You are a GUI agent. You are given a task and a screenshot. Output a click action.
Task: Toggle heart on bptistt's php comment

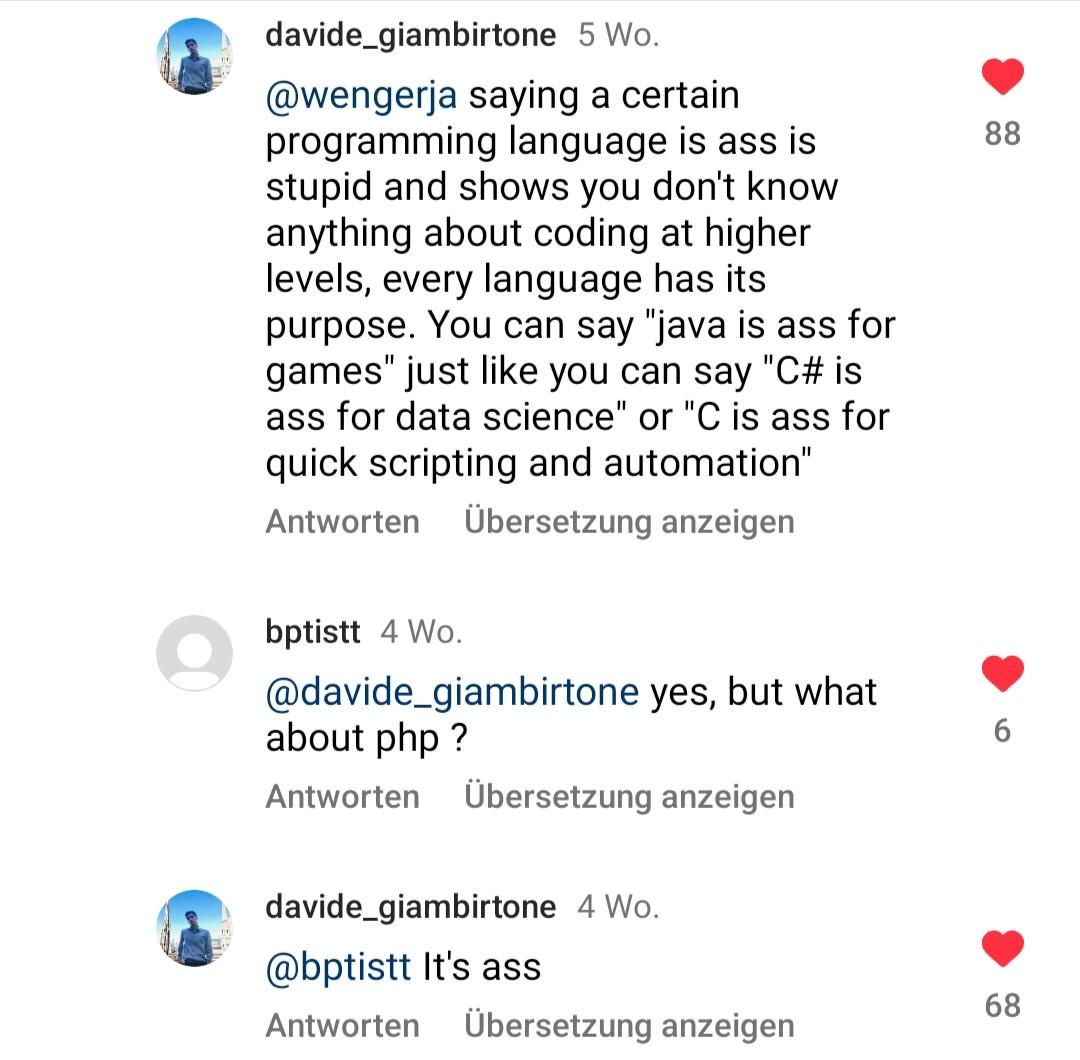pos(1002,674)
